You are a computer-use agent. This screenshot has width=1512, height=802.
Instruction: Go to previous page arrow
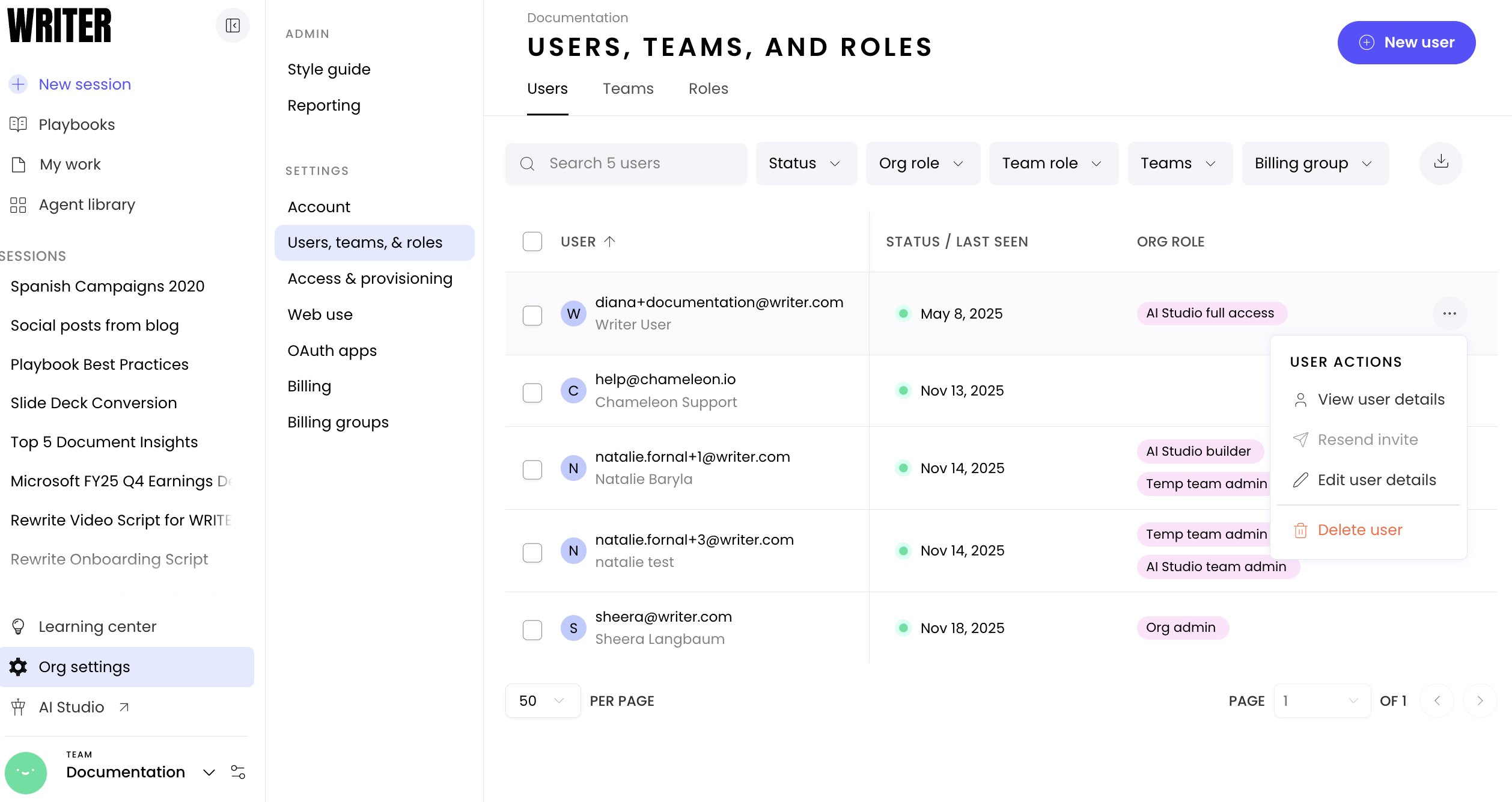click(x=1436, y=700)
